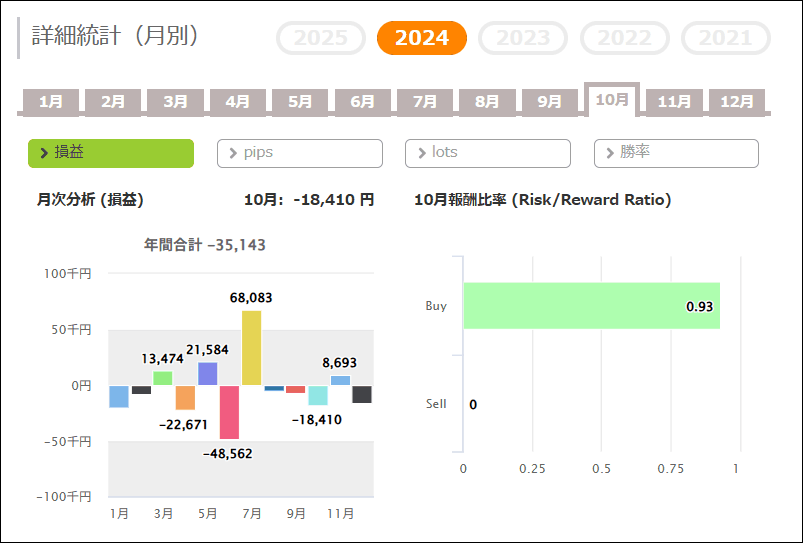Viewport: 803px width, 543px height.
Task: Switch to the 9月 tab
Action: click(549, 101)
